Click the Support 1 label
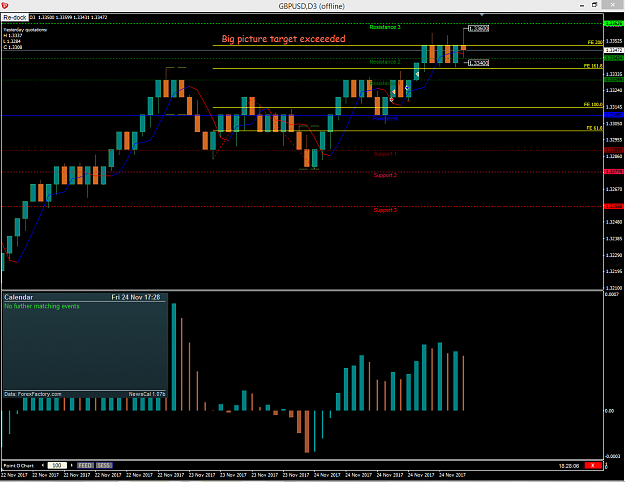625x482 pixels. click(x=385, y=154)
